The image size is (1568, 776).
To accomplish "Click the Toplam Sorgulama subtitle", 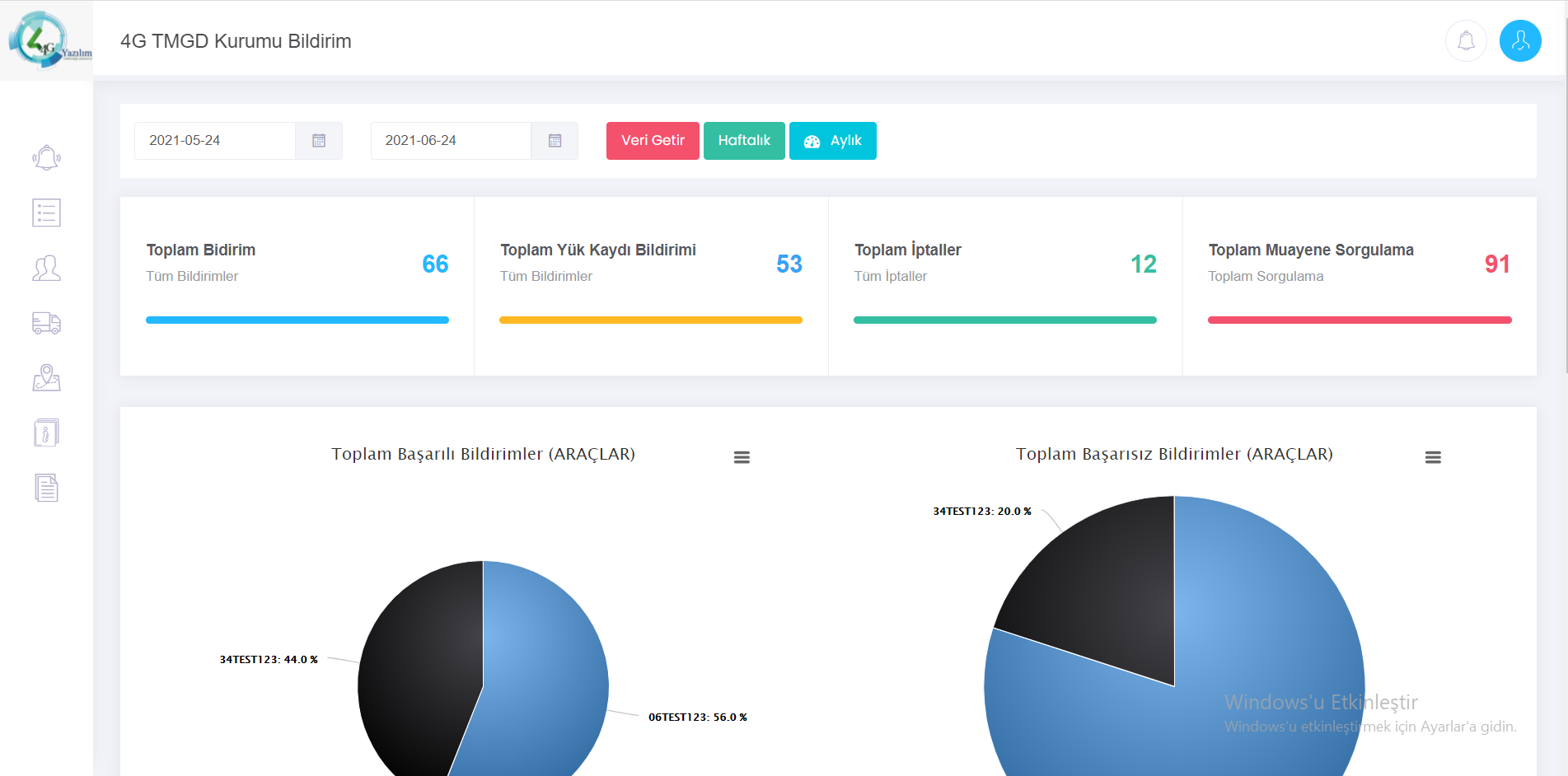I will click(1266, 276).
